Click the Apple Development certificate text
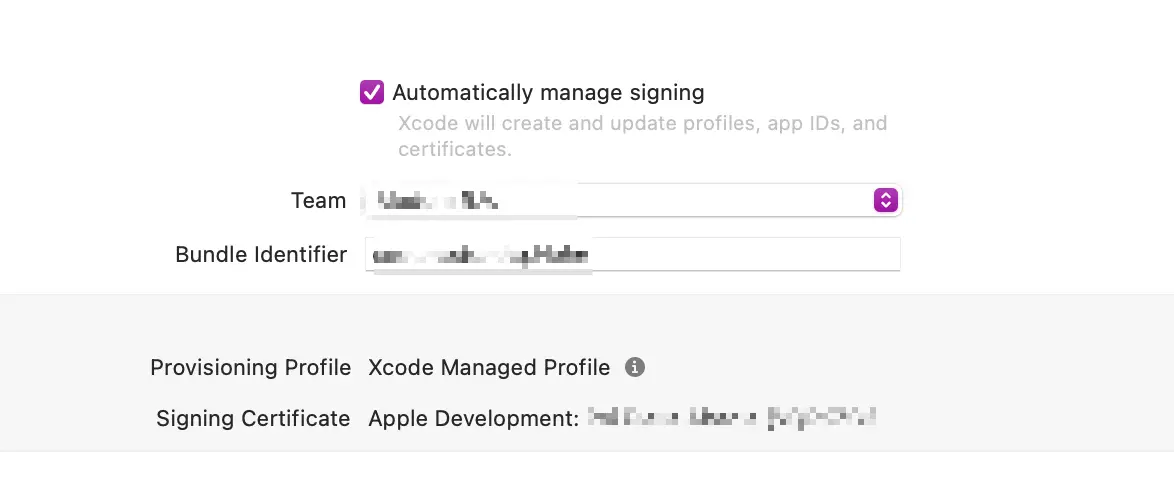Screen dimensions: 1174x482 [473, 418]
